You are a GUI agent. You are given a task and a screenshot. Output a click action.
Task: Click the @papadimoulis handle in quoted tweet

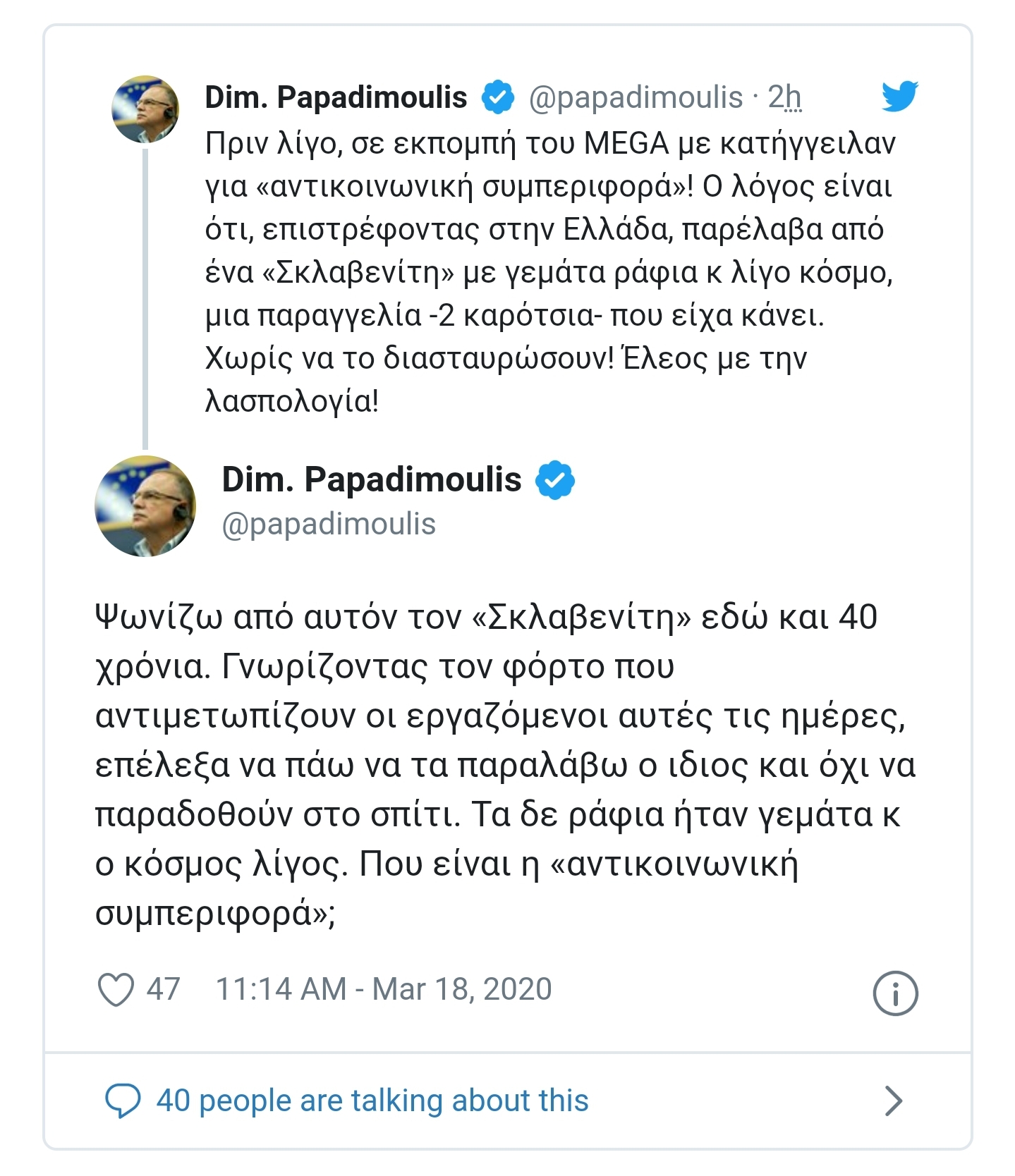(636, 97)
